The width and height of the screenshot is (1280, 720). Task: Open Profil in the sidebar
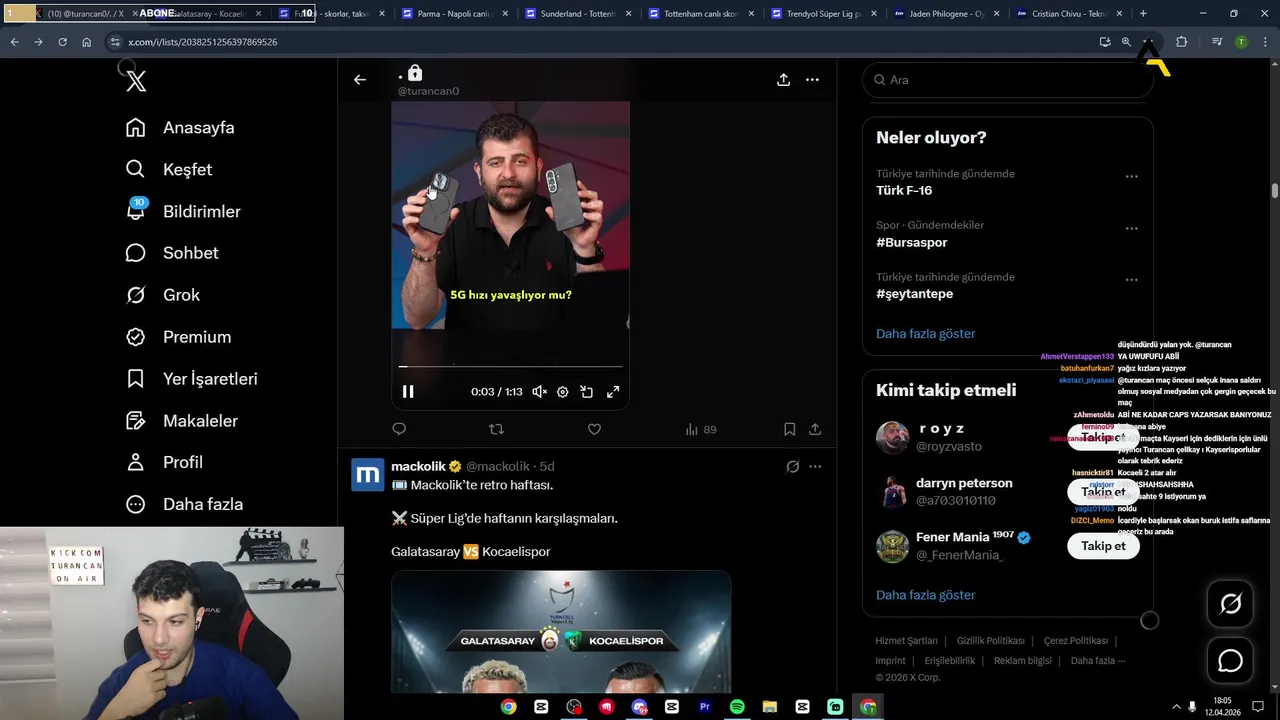pyautogui.click(x=164, y=462)
